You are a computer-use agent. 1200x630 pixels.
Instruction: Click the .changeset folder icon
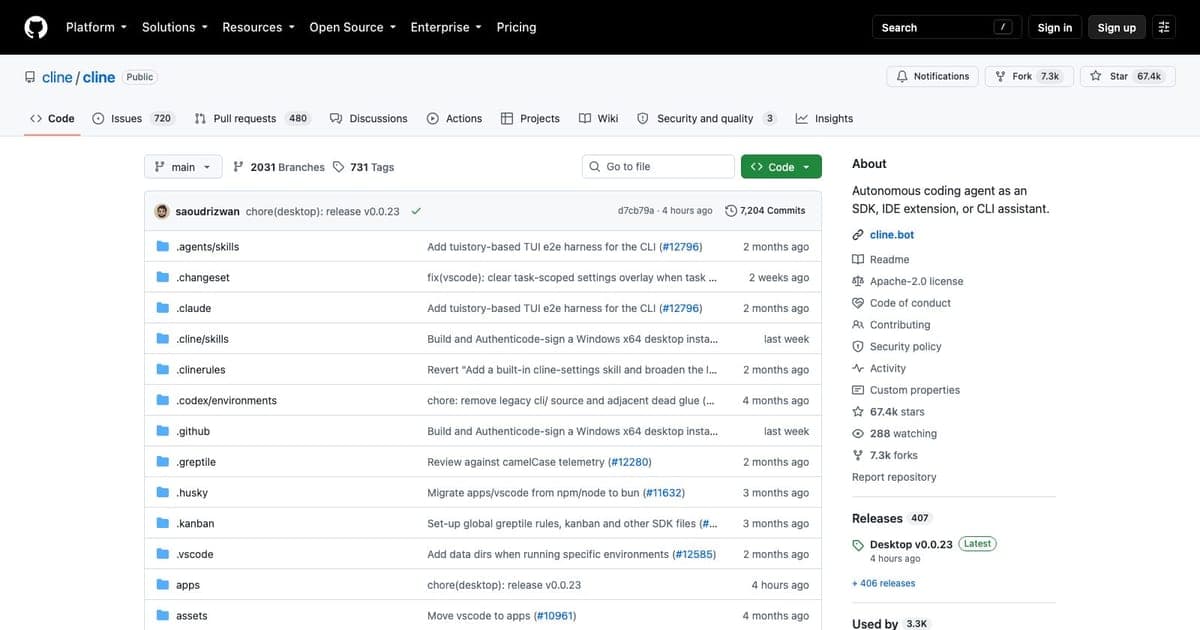(163, 277)
